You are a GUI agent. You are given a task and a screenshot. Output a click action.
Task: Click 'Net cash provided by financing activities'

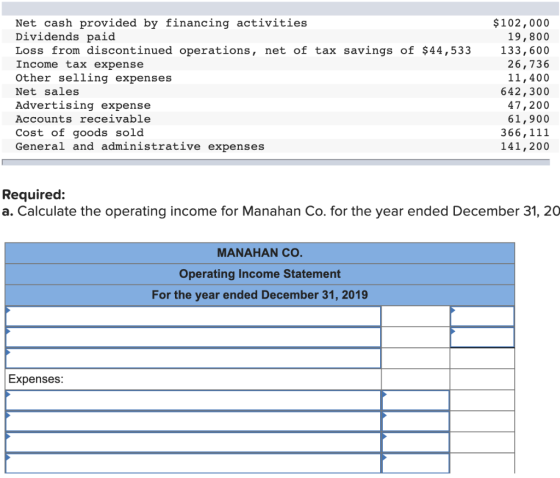(x=161, y=23)
